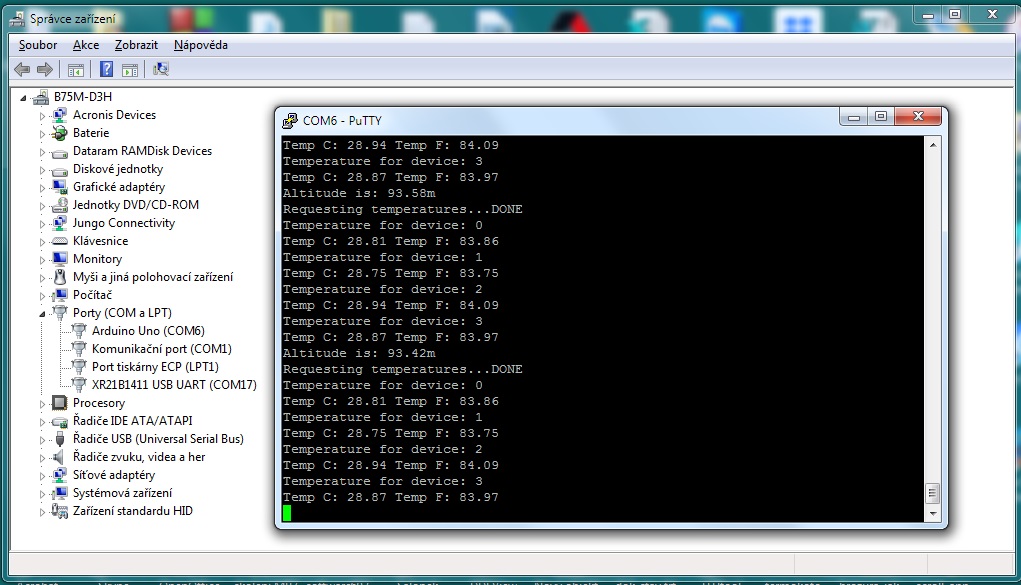Minimize the COM6 - PuTTY window
Image resolution: width=1021 pixels, height=585 pixels.
tap(854, 117)
